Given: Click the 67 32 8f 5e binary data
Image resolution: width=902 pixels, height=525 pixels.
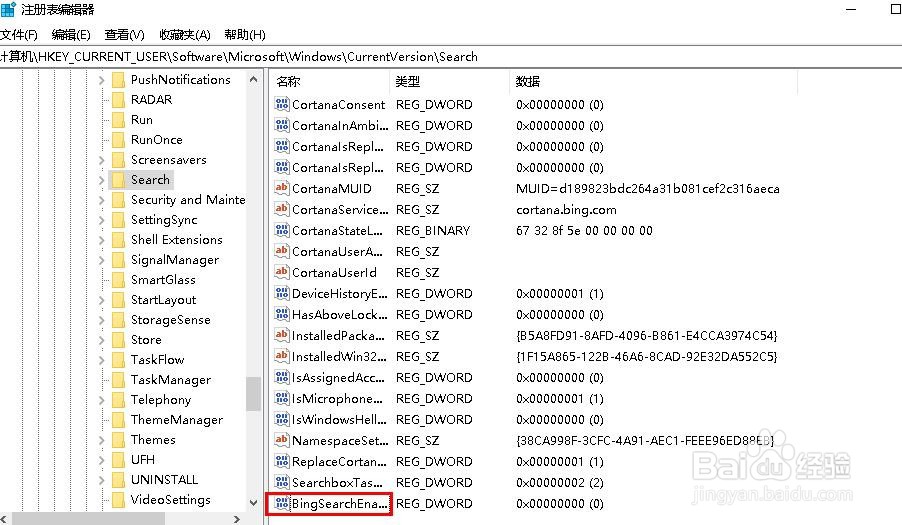Looking at the screenshot, I should (x=584, y=231).
